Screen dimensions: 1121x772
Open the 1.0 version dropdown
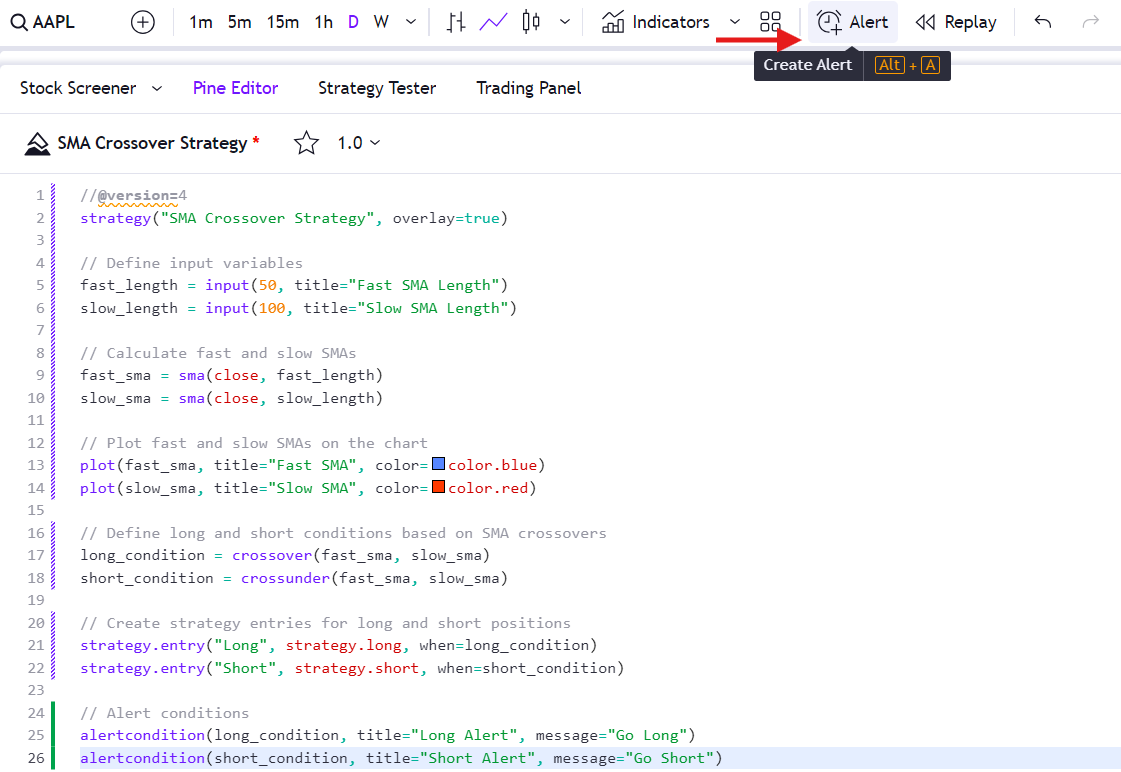(x=359, y=143)
